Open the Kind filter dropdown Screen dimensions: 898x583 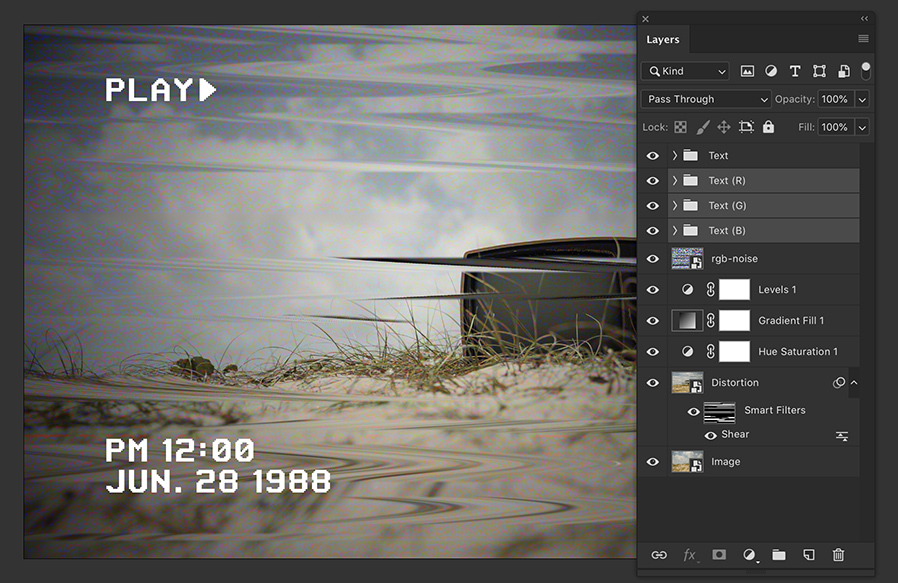(x=685, y=71)
